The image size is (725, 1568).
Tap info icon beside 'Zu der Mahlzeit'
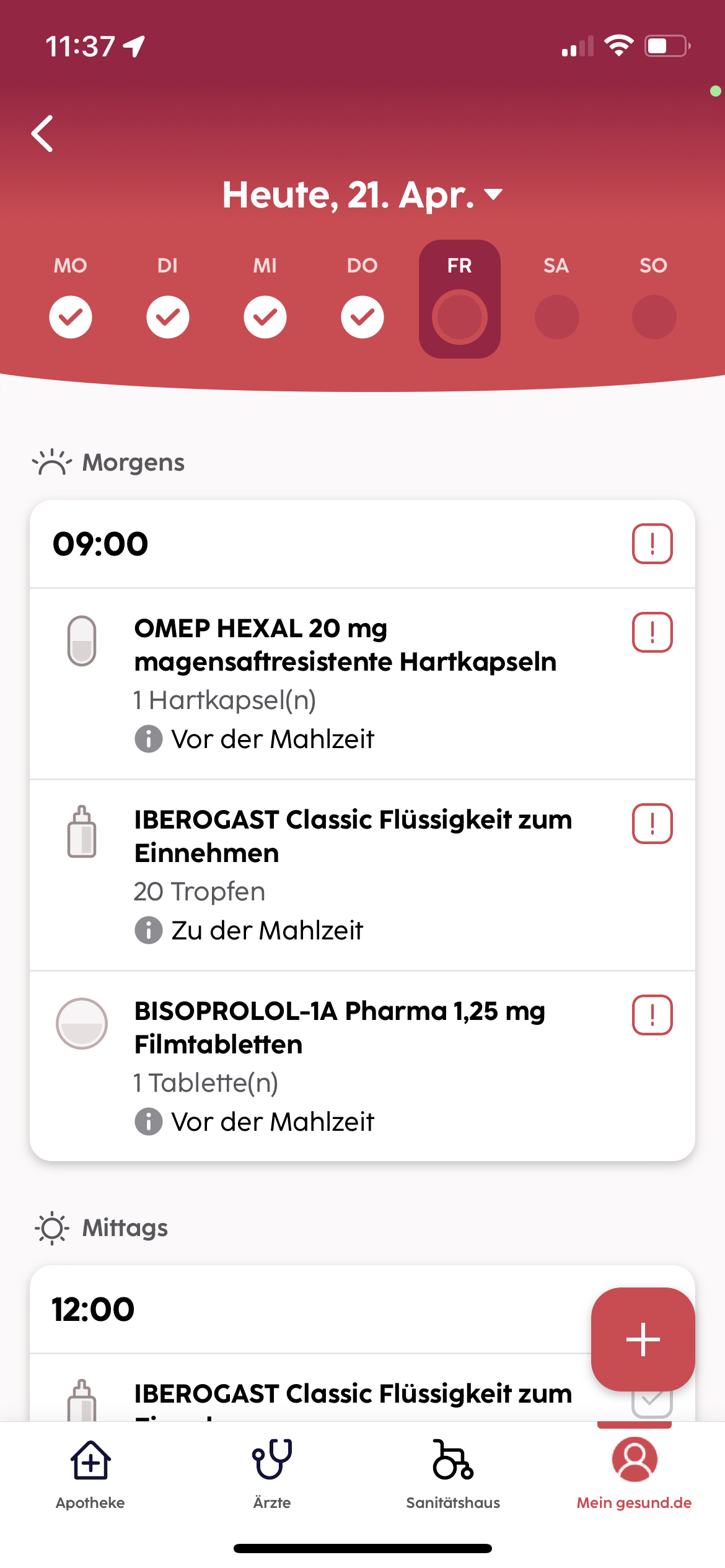click(148, 930)
